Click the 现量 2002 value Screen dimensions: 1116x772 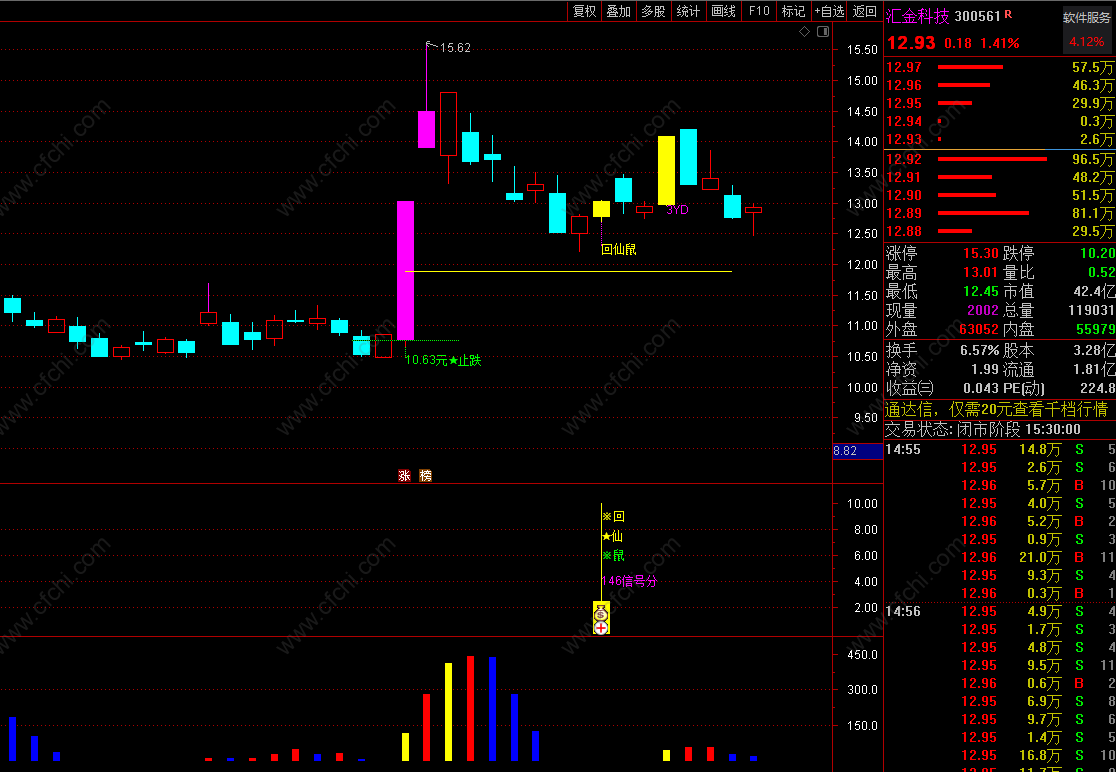(983, 311)
